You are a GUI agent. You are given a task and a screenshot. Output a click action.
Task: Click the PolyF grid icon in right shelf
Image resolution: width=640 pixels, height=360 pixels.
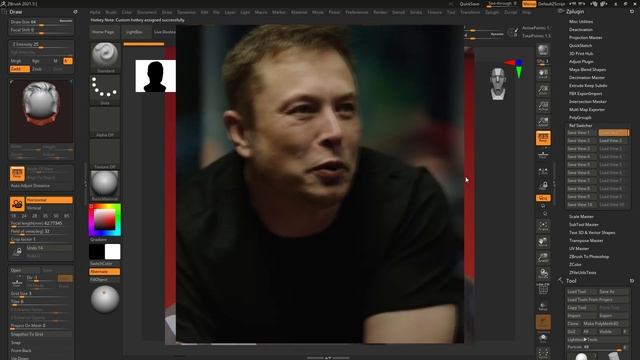[543, 289]
